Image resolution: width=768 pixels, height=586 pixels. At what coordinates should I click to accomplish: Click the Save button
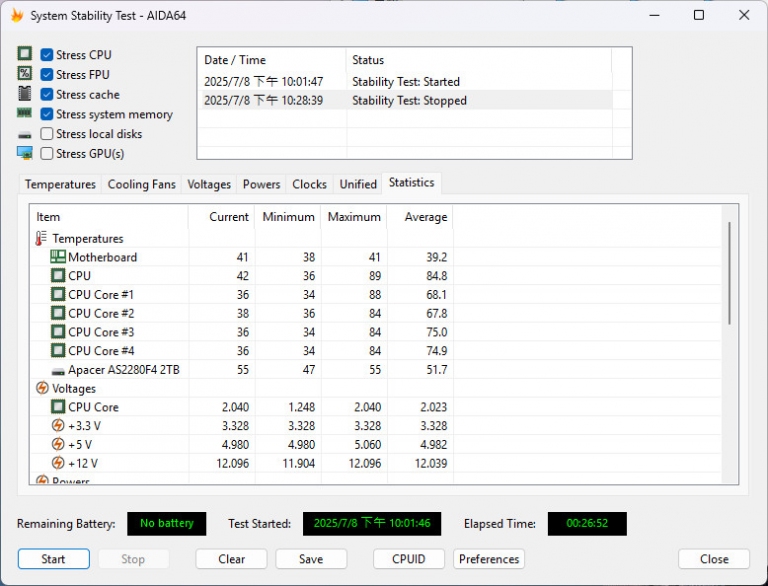point(311,559)
